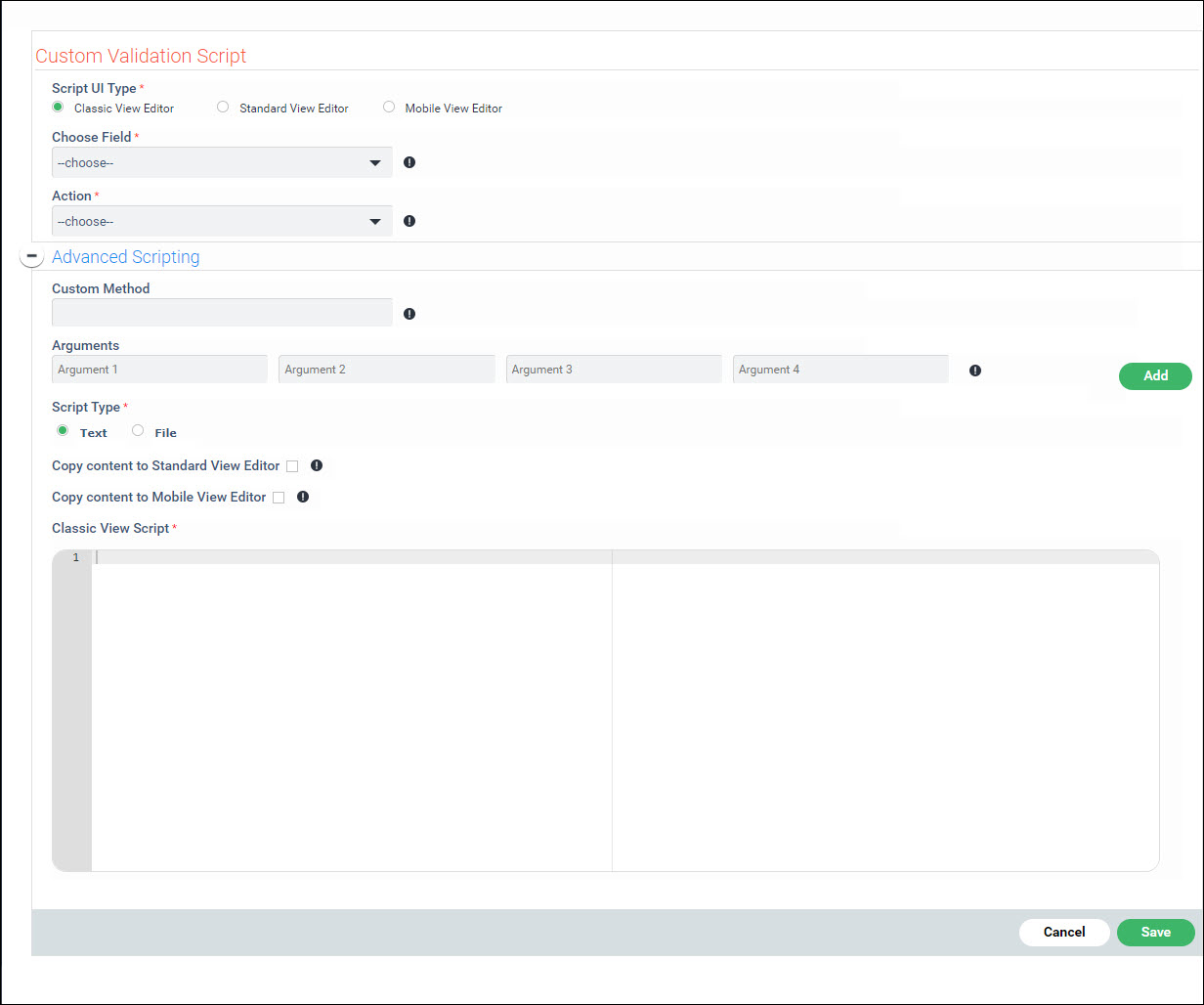1204x1005 pixels.
Task: Enable Copy content to Standard View Editor
Action: click(292, 466)
